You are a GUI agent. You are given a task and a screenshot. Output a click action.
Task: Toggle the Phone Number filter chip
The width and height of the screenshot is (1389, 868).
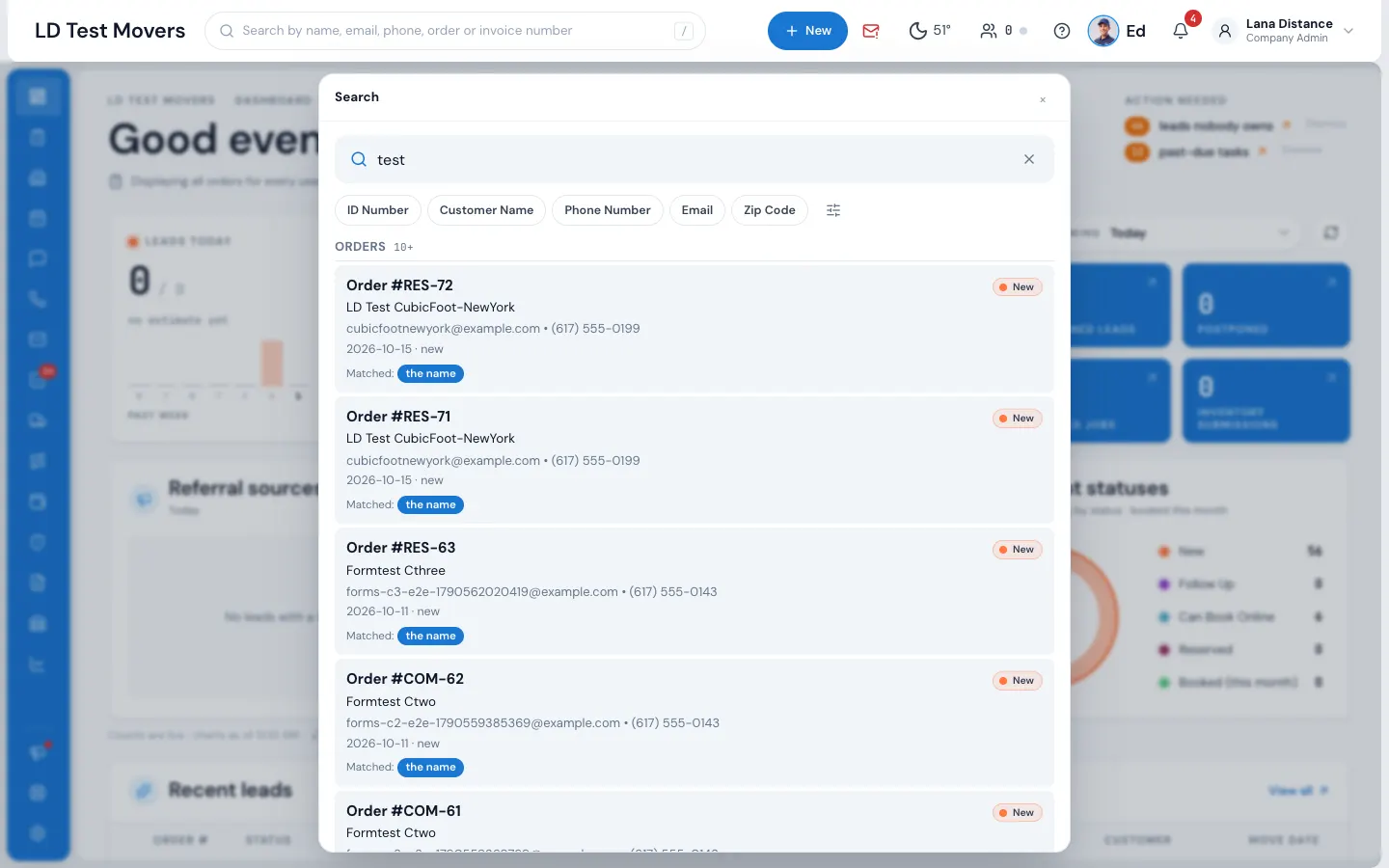(608, 210)
